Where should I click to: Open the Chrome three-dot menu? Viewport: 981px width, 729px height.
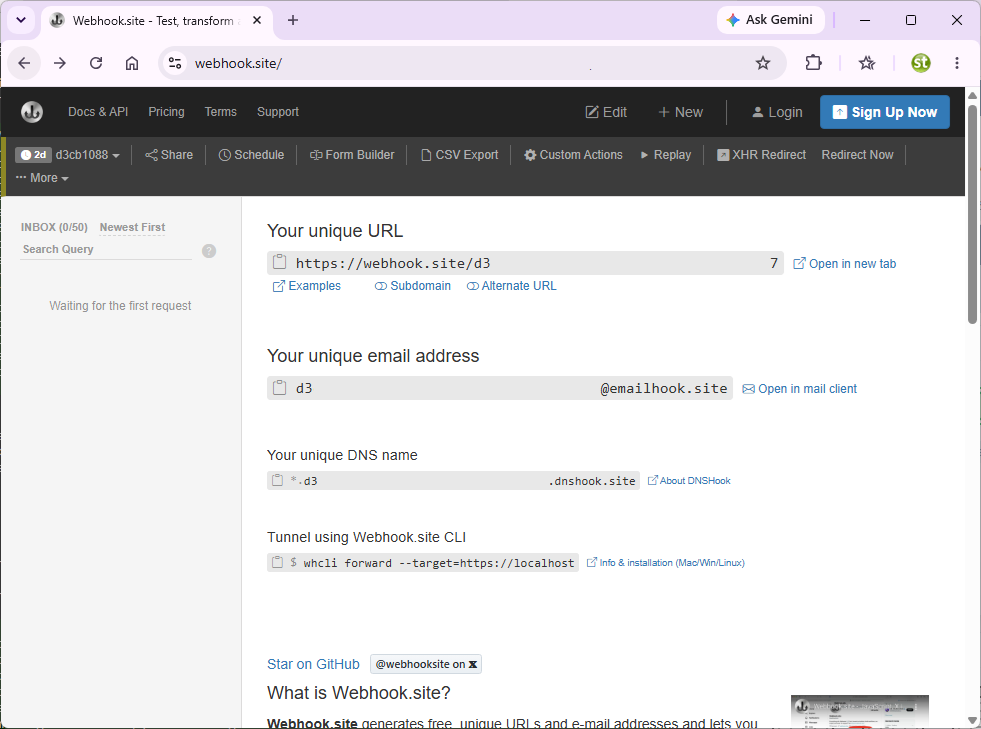point(957,63)
